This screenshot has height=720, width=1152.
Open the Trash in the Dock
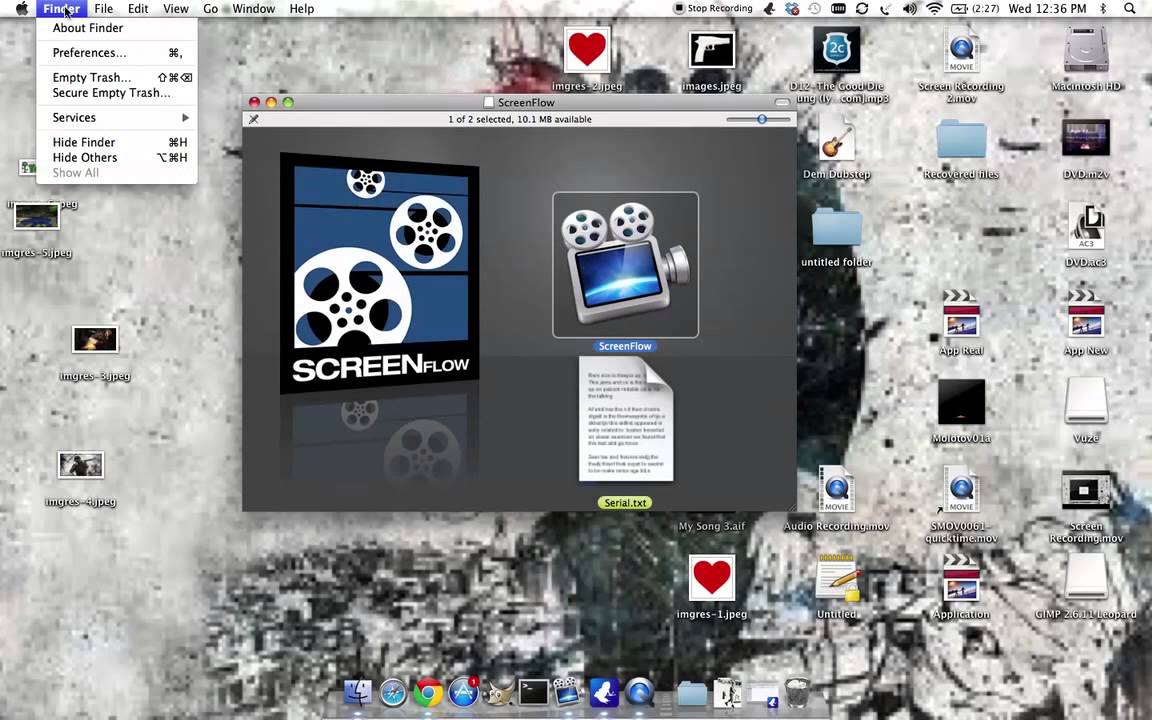pyautogui.click(x=797, y=692)
